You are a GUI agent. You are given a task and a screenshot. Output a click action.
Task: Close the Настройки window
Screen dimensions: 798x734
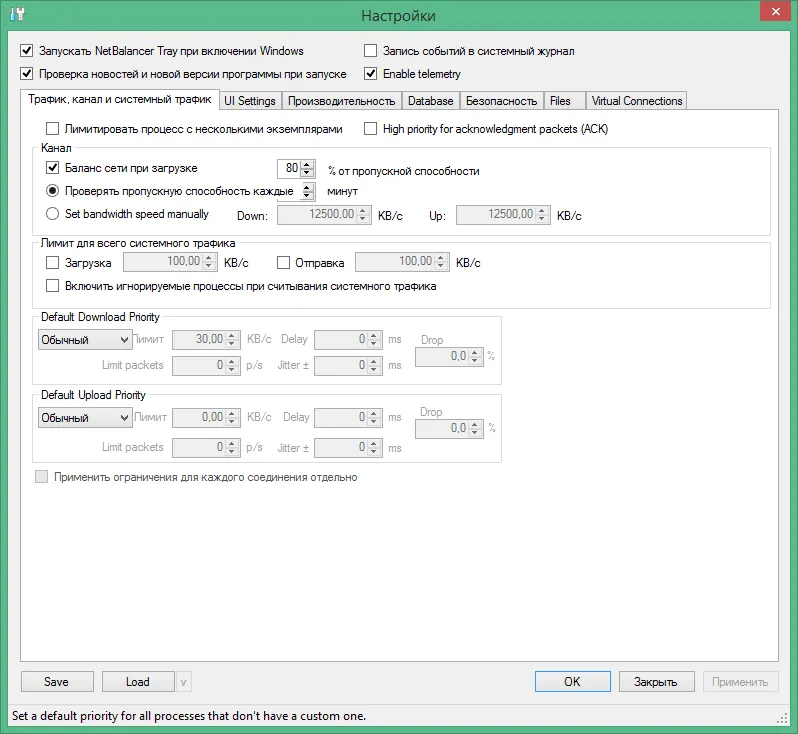pos(775,11)
